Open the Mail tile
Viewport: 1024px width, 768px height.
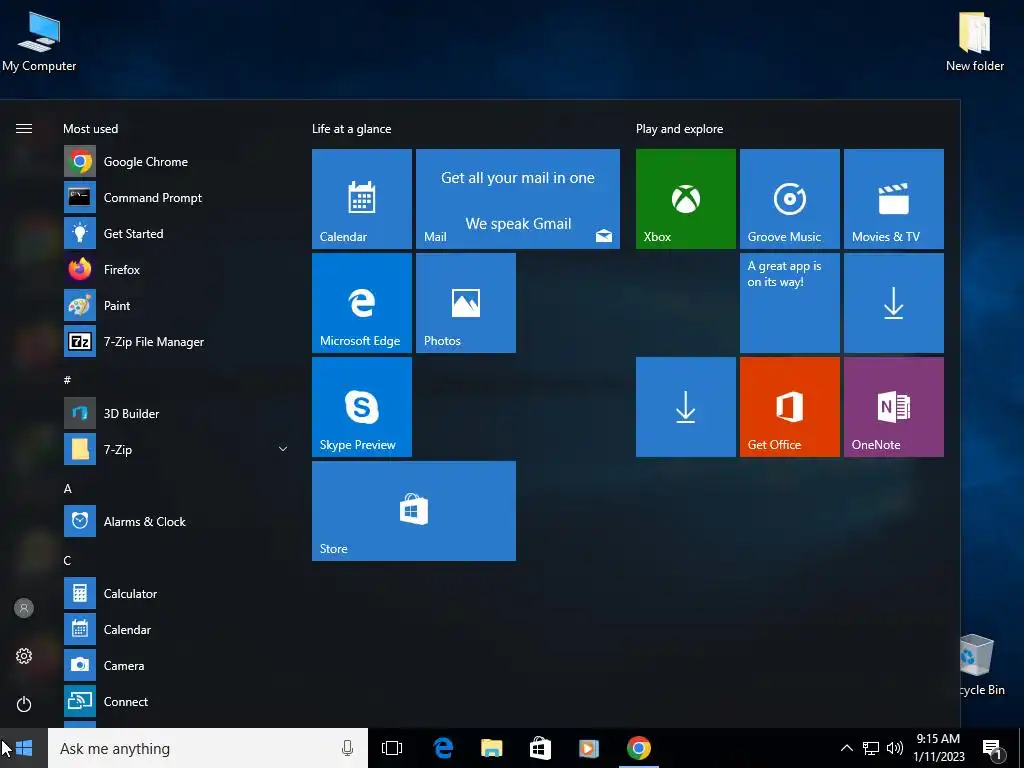coord(518,199)
